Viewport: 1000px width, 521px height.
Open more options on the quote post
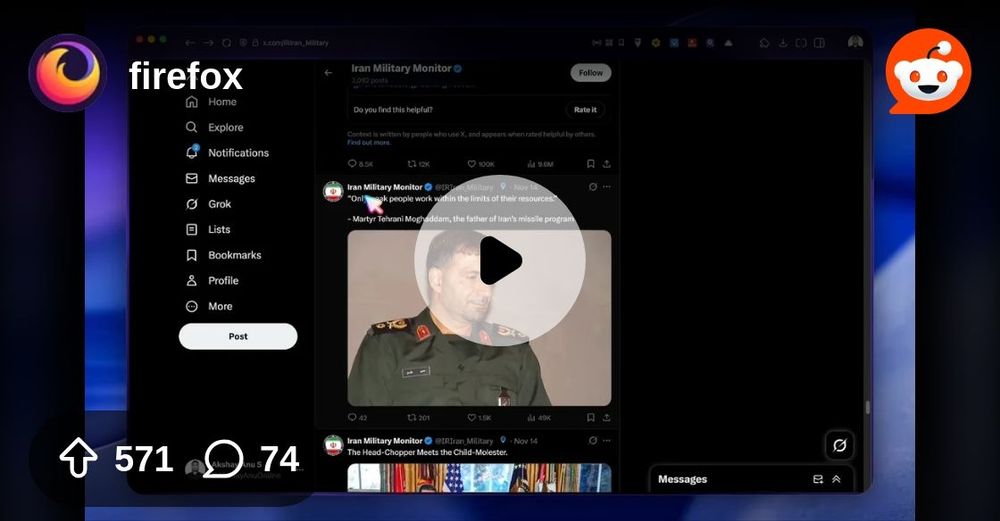(607, 187)
